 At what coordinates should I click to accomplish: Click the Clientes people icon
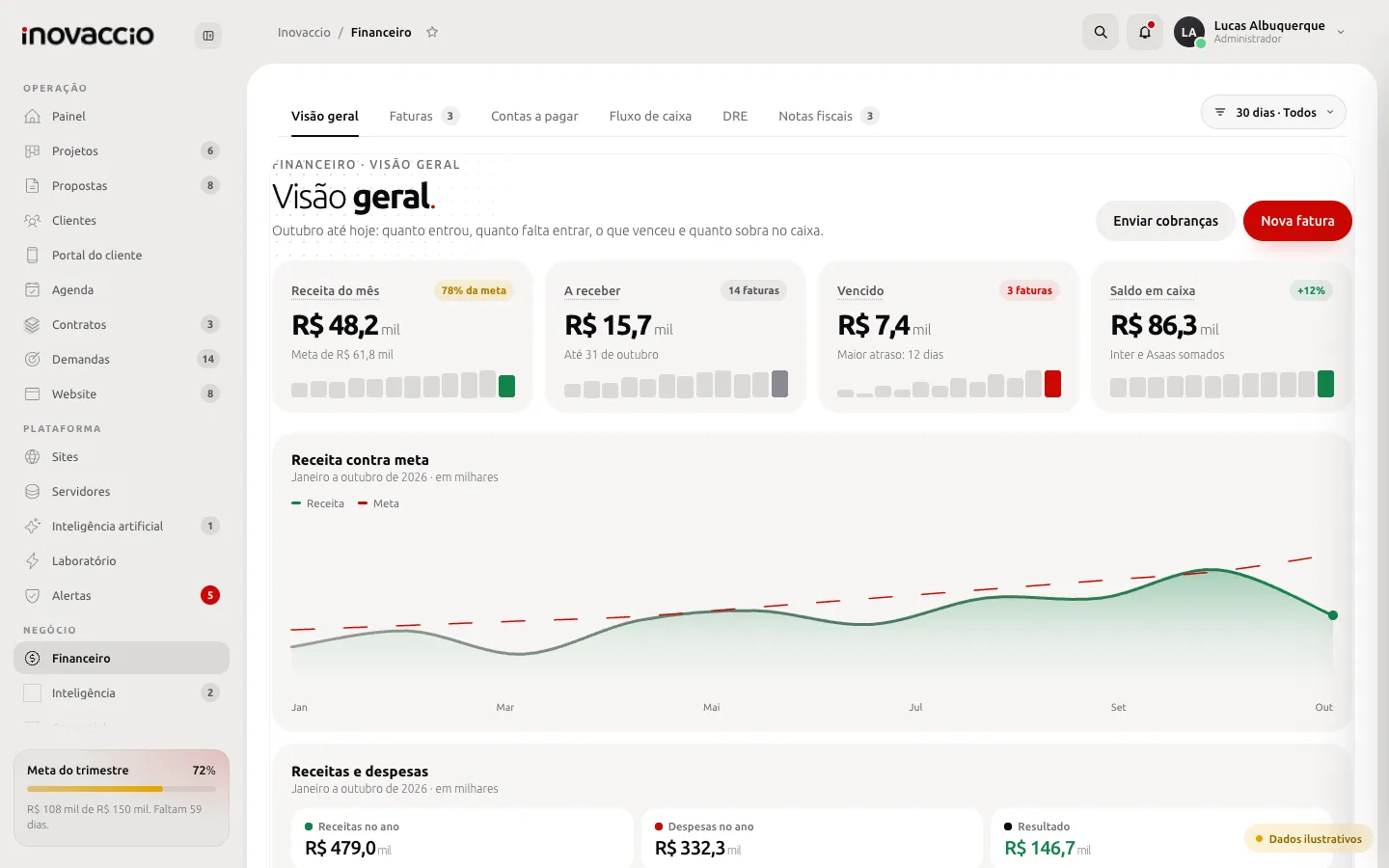tap(33, 220)
